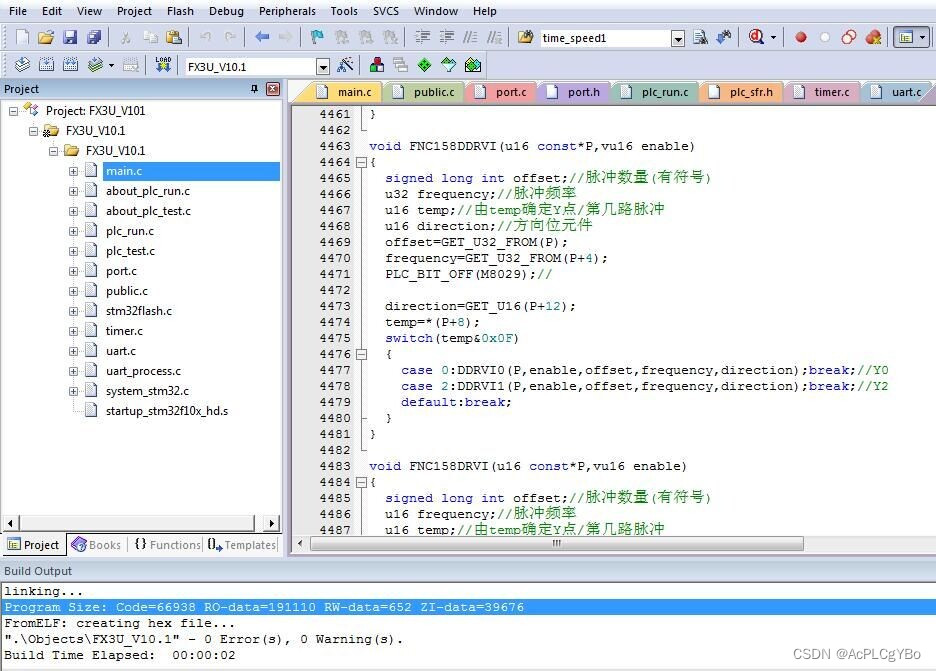Switch to the timer.c editor tab
The image size is (936, 671).
pos(824,92)
